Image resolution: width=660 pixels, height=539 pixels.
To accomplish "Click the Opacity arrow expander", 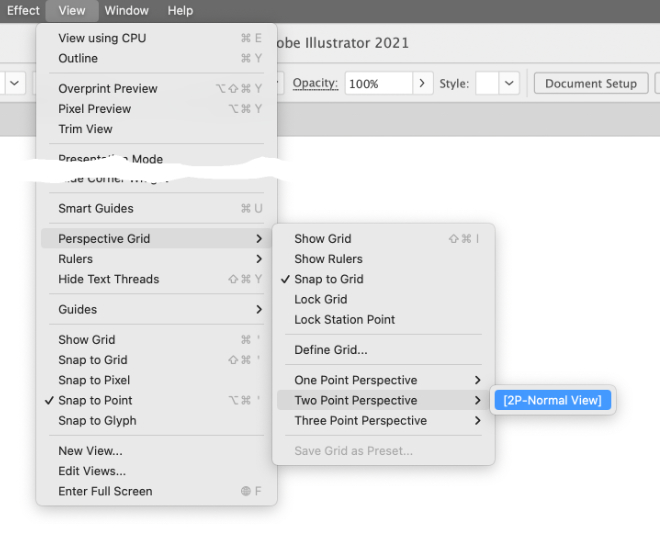I will coord(424,84).
